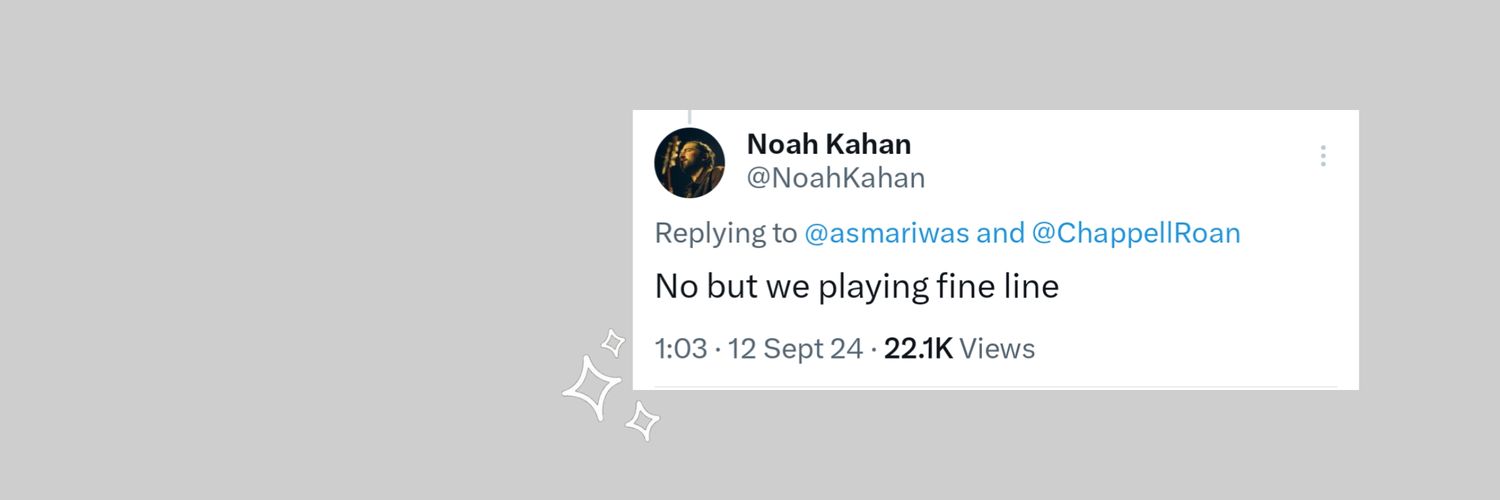
Task: Click the Views label
Action: coord(997,349)
